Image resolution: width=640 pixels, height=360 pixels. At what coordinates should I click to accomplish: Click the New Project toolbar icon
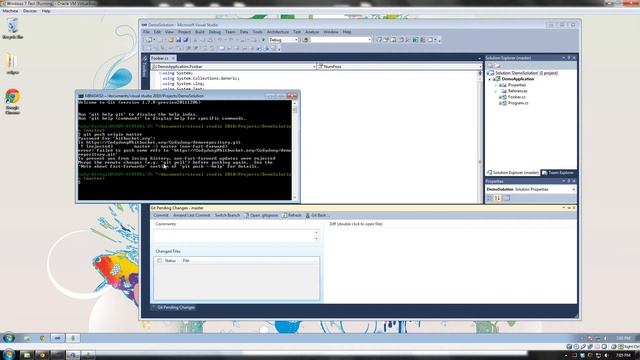[149, 40]
